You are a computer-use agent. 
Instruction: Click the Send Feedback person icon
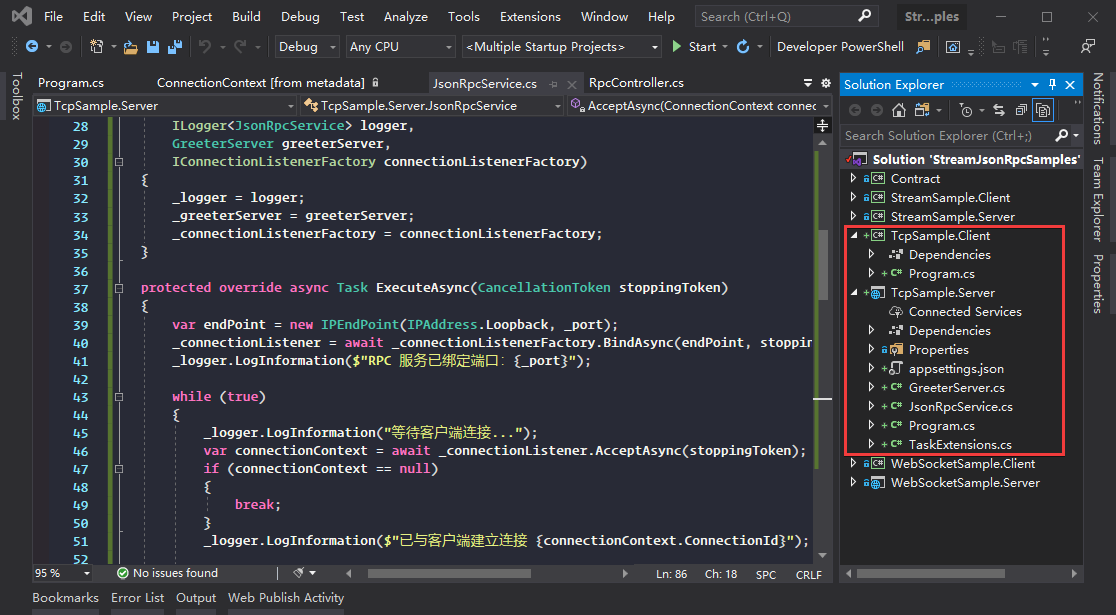[1087, 46]
